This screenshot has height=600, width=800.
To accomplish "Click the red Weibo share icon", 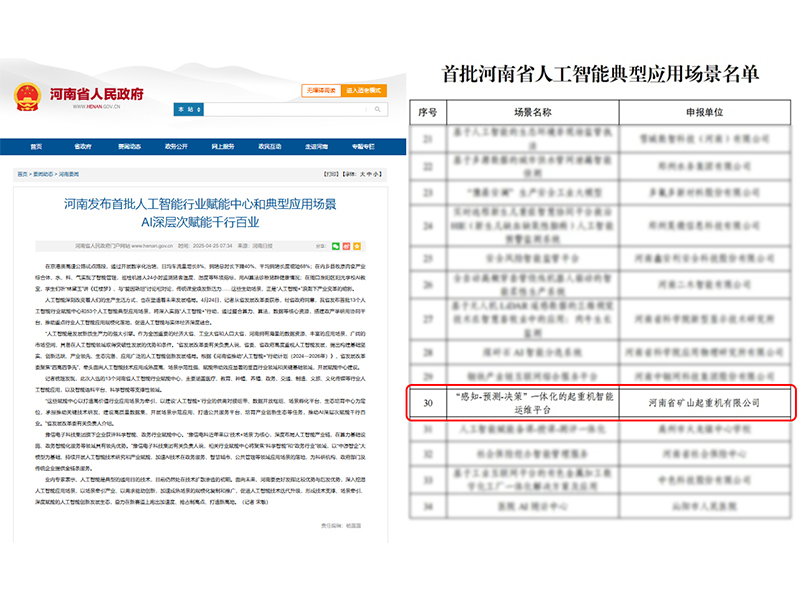I will [346, 246].
